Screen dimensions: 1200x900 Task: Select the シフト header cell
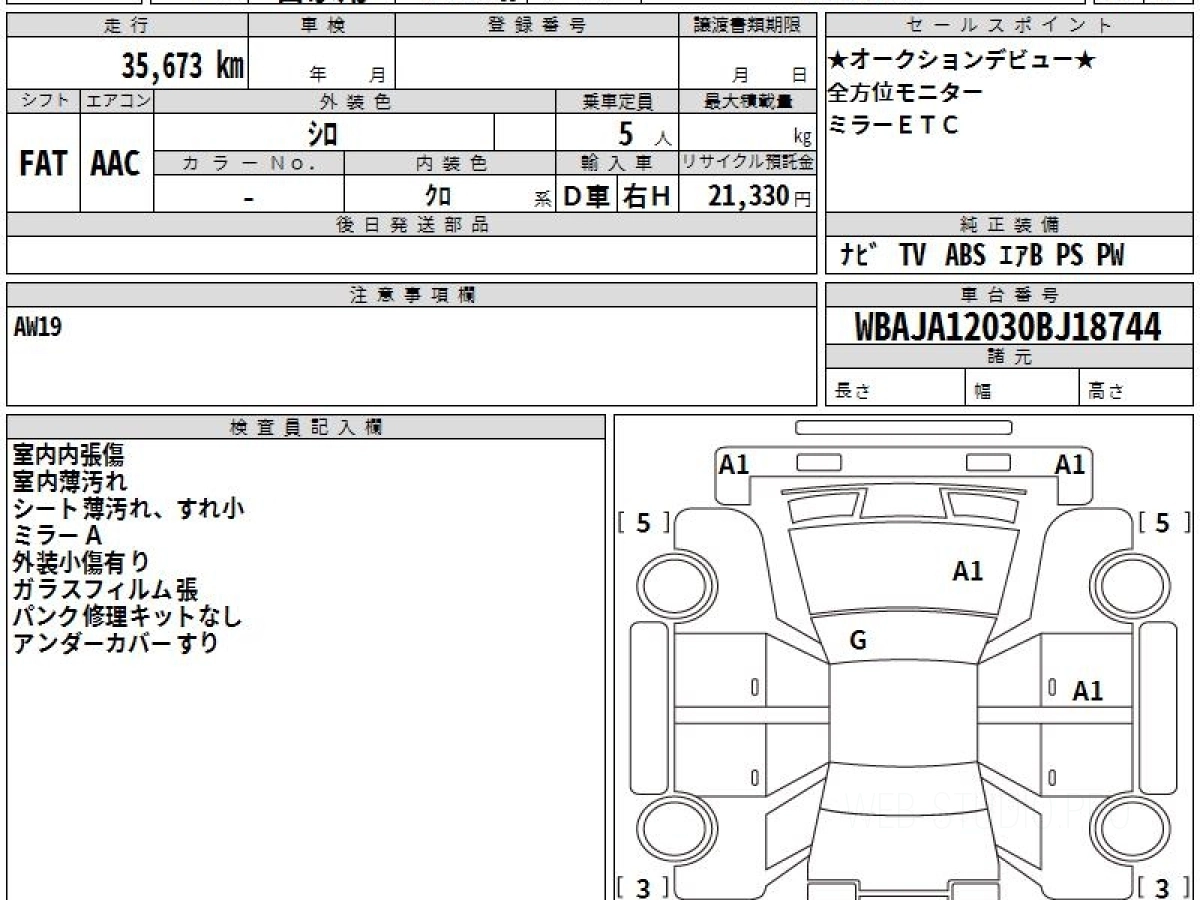(x=43, y=101)
